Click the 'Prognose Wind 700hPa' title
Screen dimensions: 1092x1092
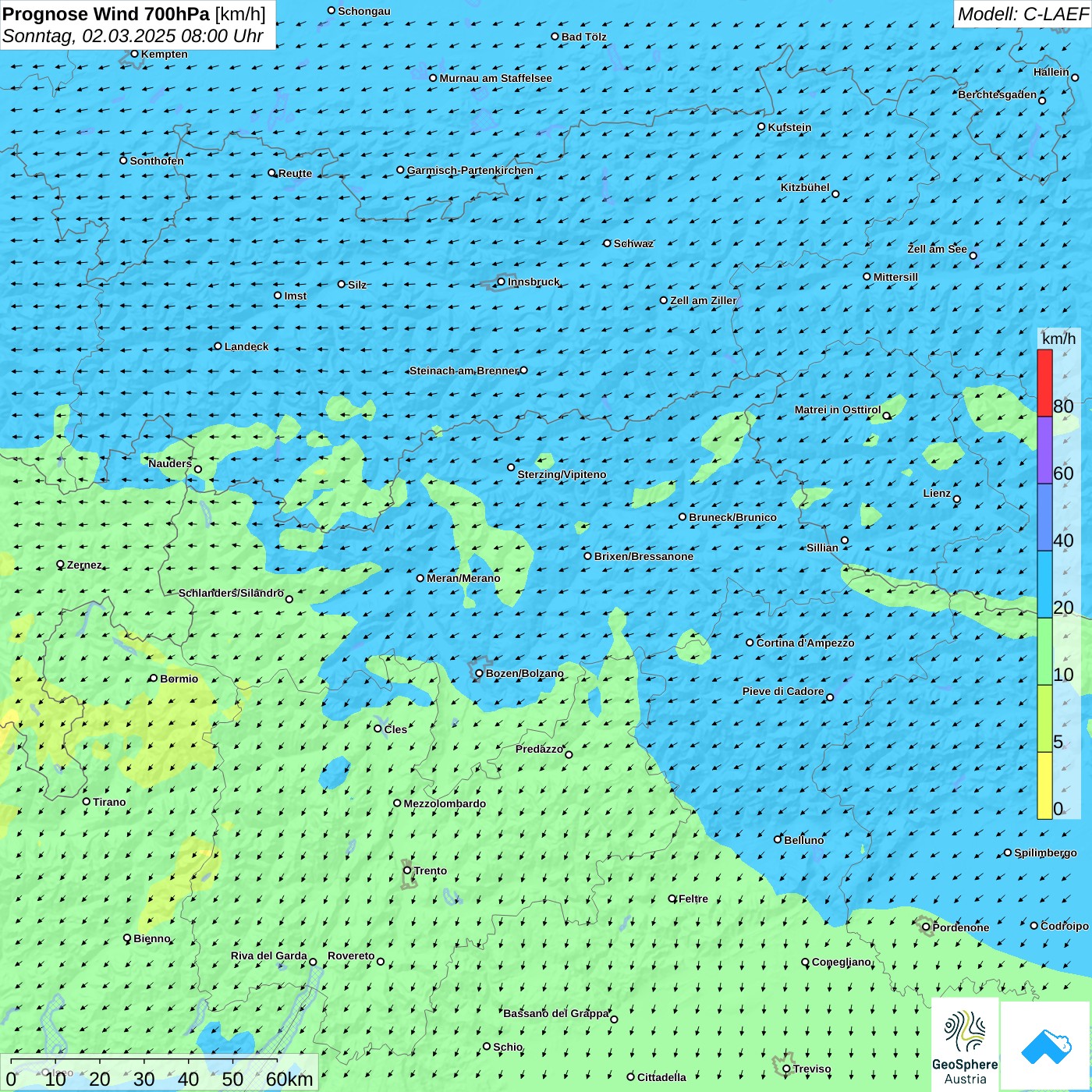tap(106, 14)
